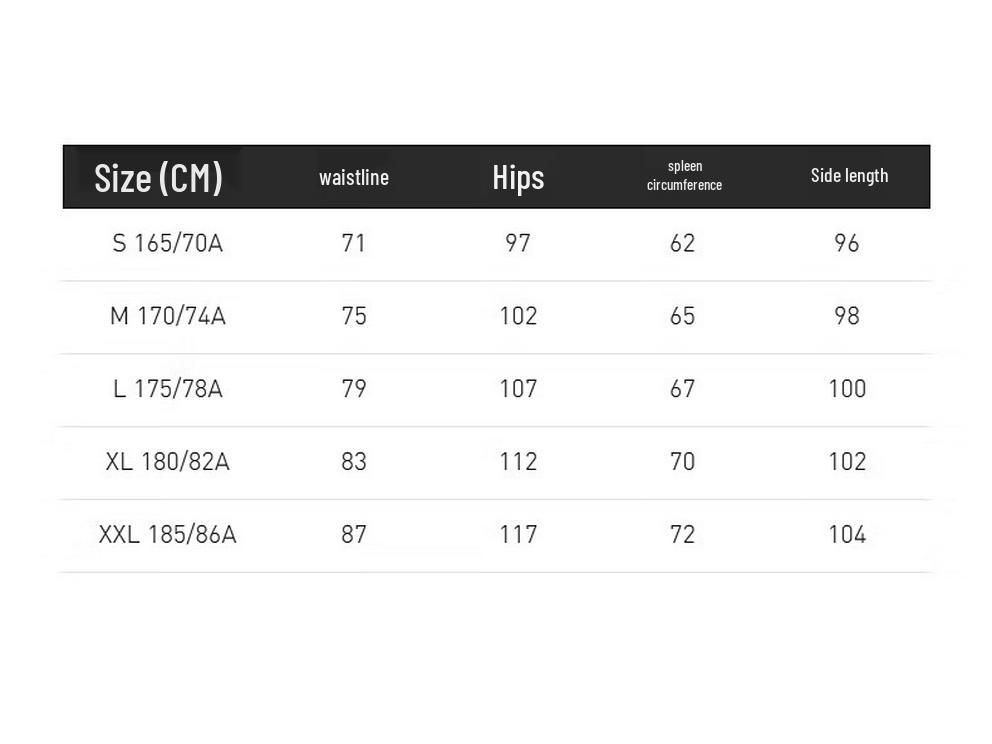Select the XL 180/82A size row label
Viewport: 992px width, 744px height.
(x=167, y=461)
